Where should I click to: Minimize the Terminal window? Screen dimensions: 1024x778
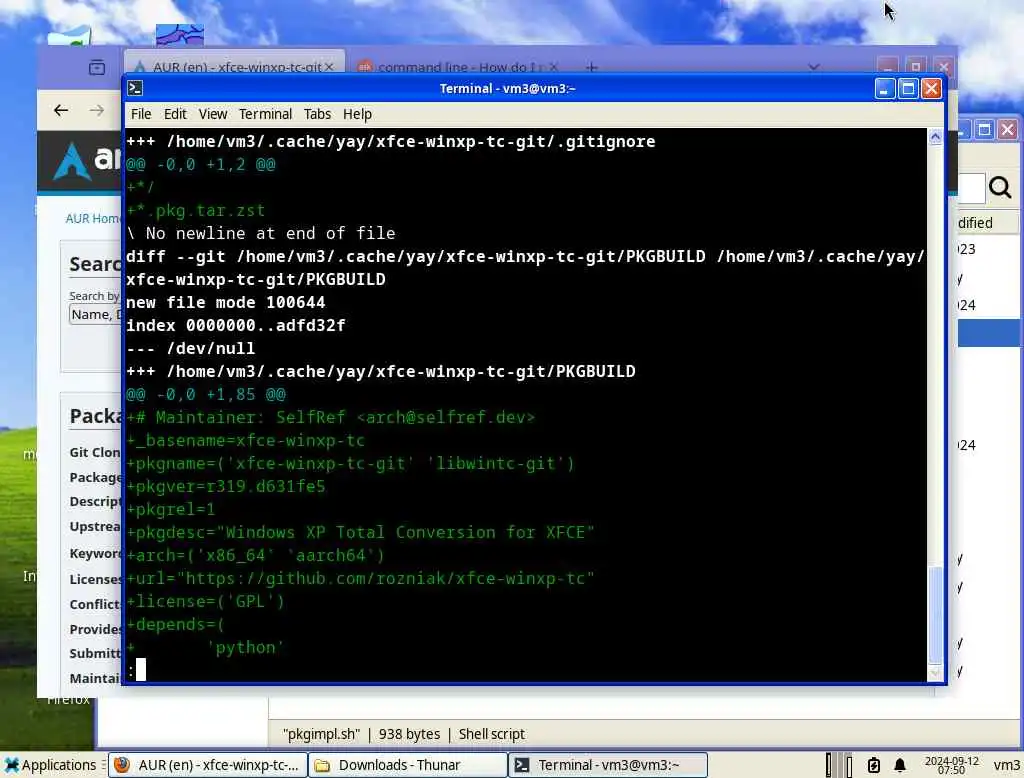coord(884,88)
